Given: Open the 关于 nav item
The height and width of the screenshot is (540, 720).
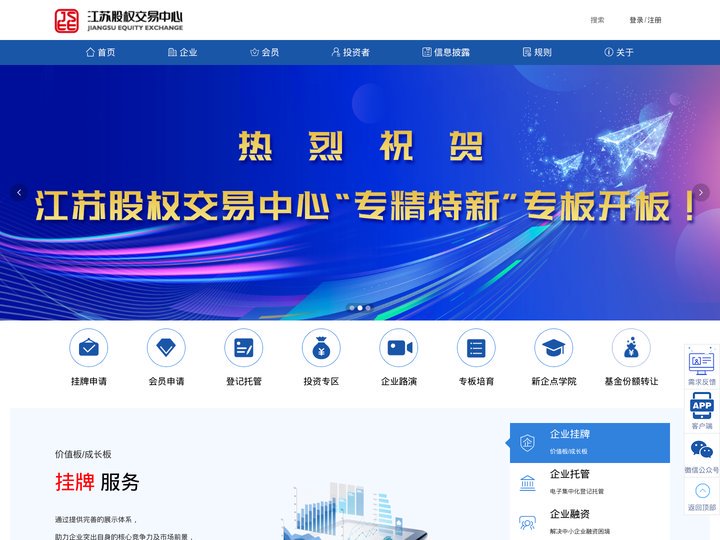Looking at the screenshot, I should pyautogui.click(x=619, y=52).
